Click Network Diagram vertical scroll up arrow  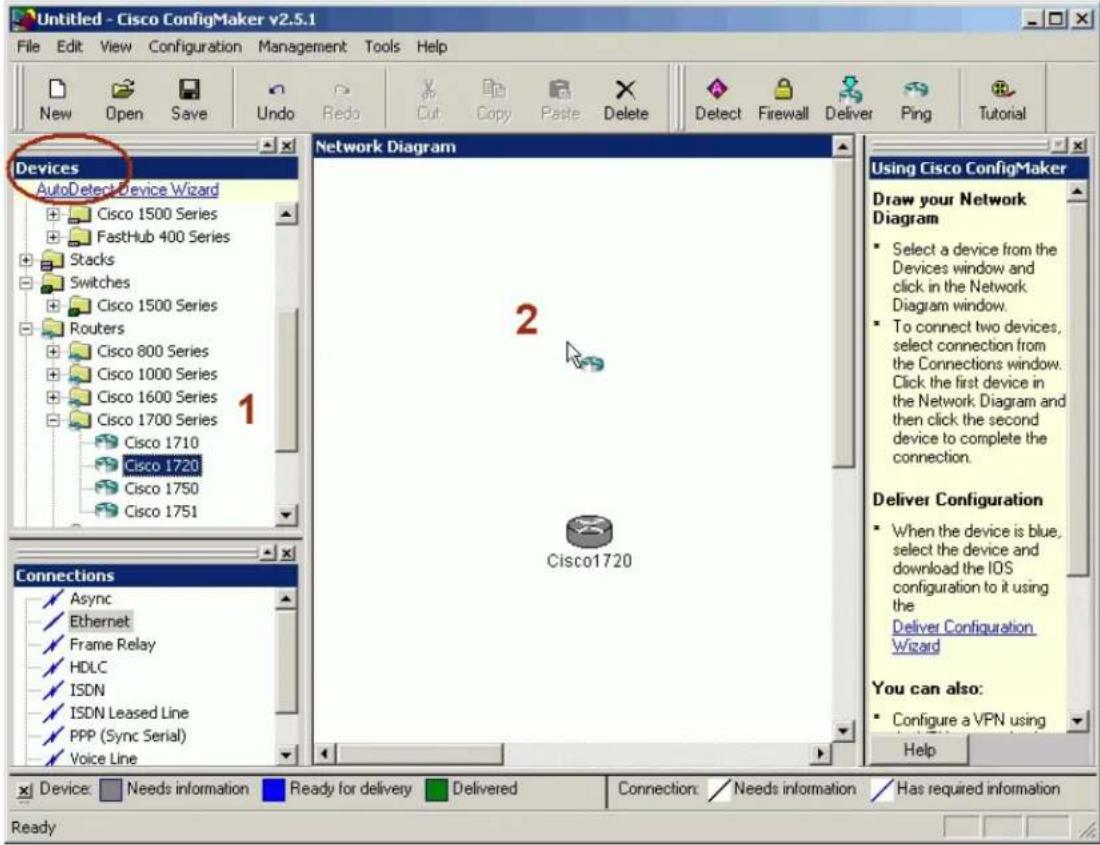[843, 147]
